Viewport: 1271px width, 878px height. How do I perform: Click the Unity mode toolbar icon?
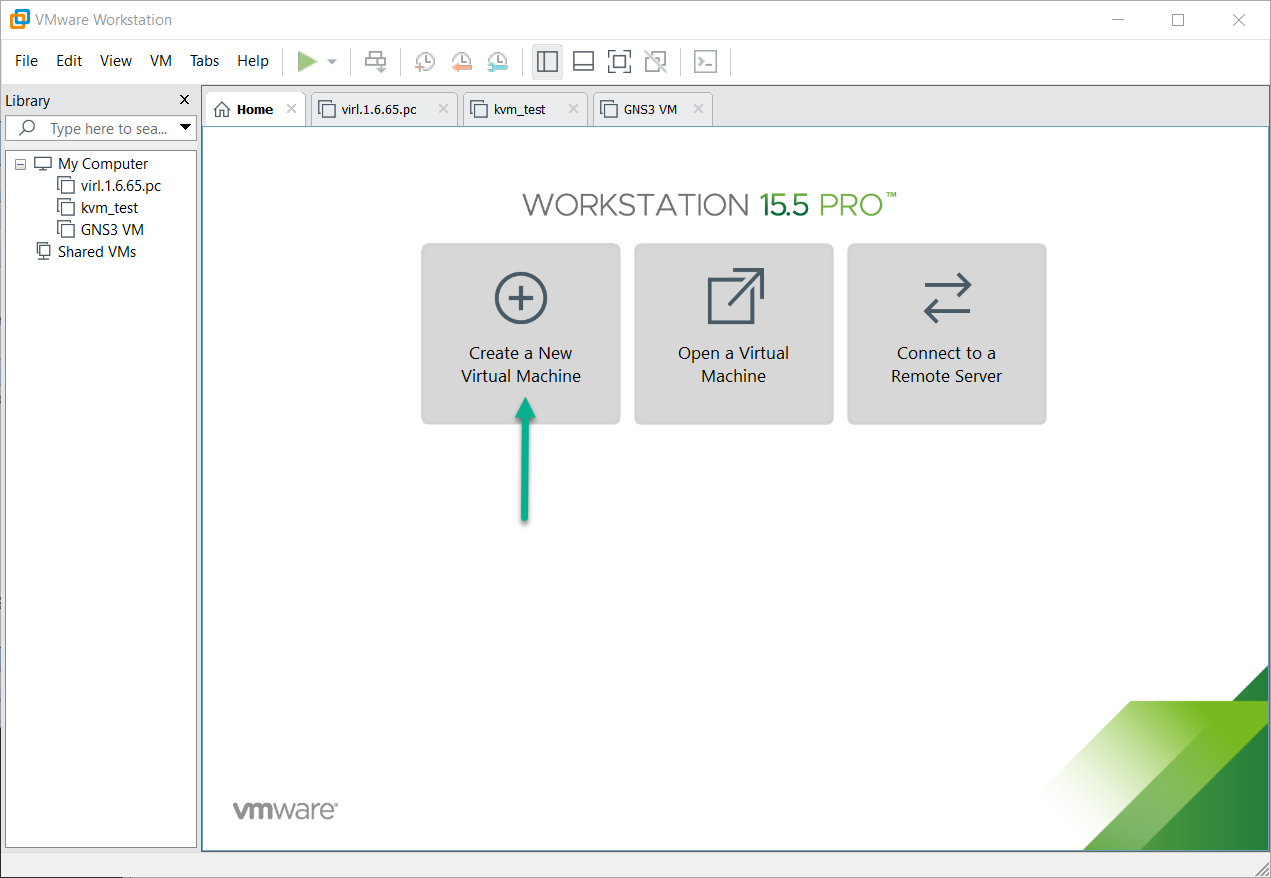point(655,62)
